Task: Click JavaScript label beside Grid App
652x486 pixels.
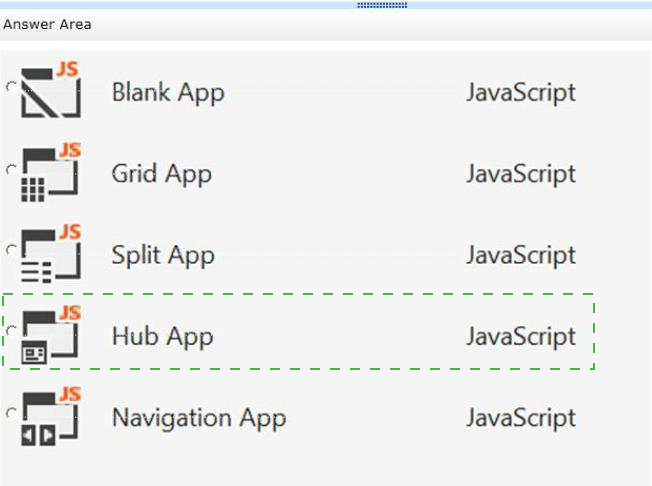Action: [521, 174]
